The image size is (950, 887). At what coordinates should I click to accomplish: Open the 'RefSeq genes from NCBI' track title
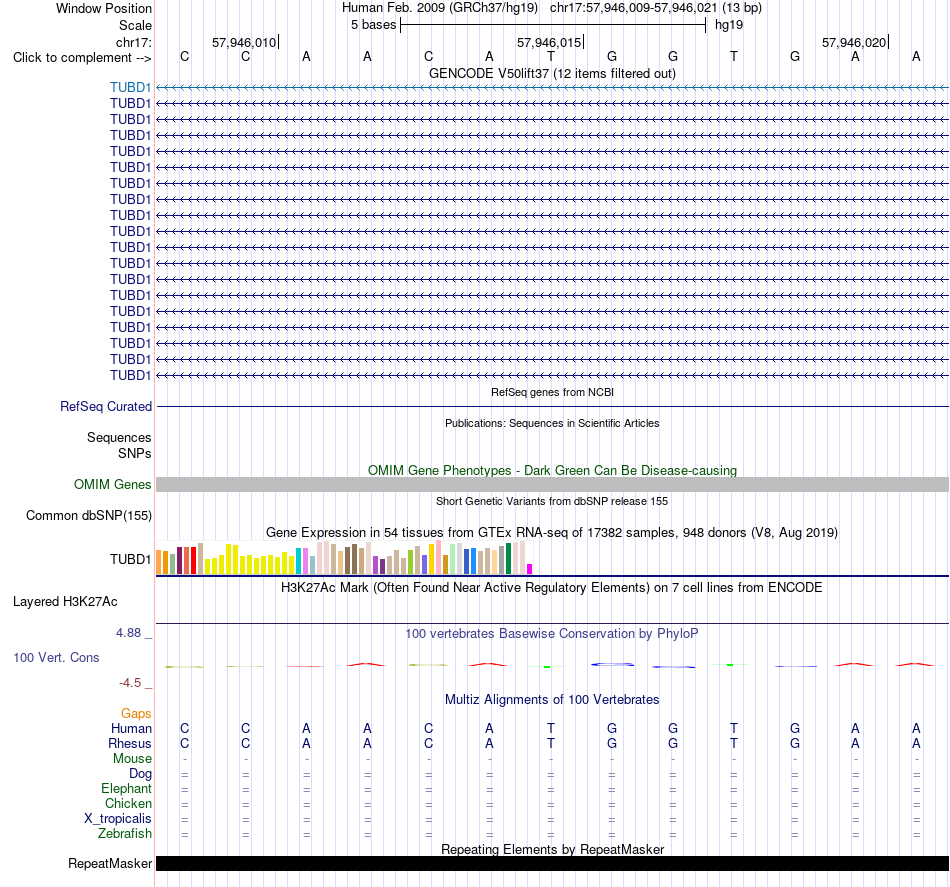(x=552, y=392)
